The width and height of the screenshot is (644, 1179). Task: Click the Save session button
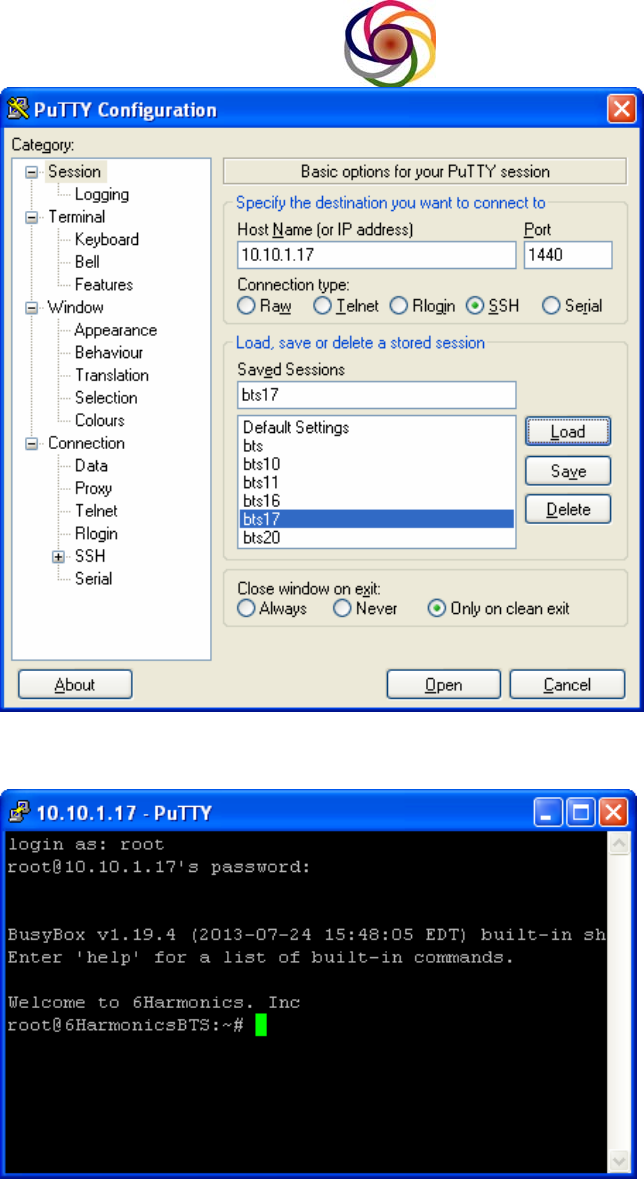point(568,471)
